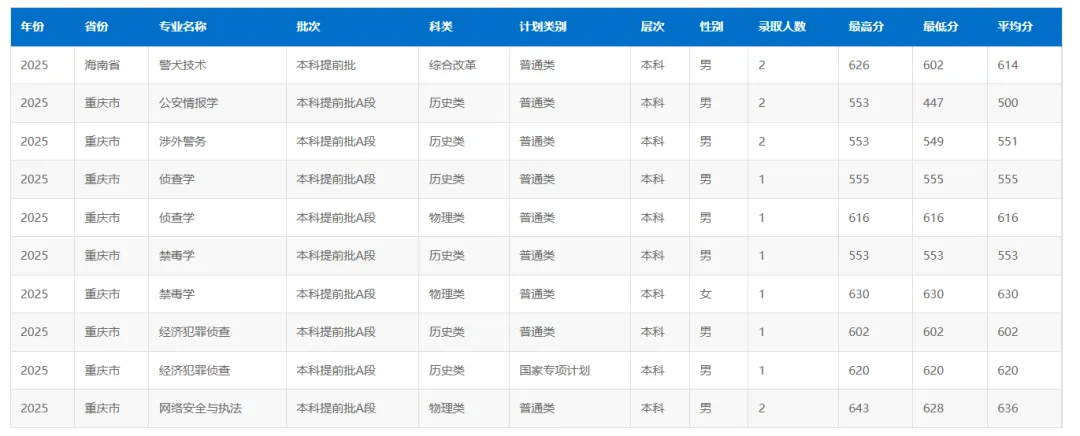
Task: Select the 549 lowest score cell
Action: [x=933, y=142]
